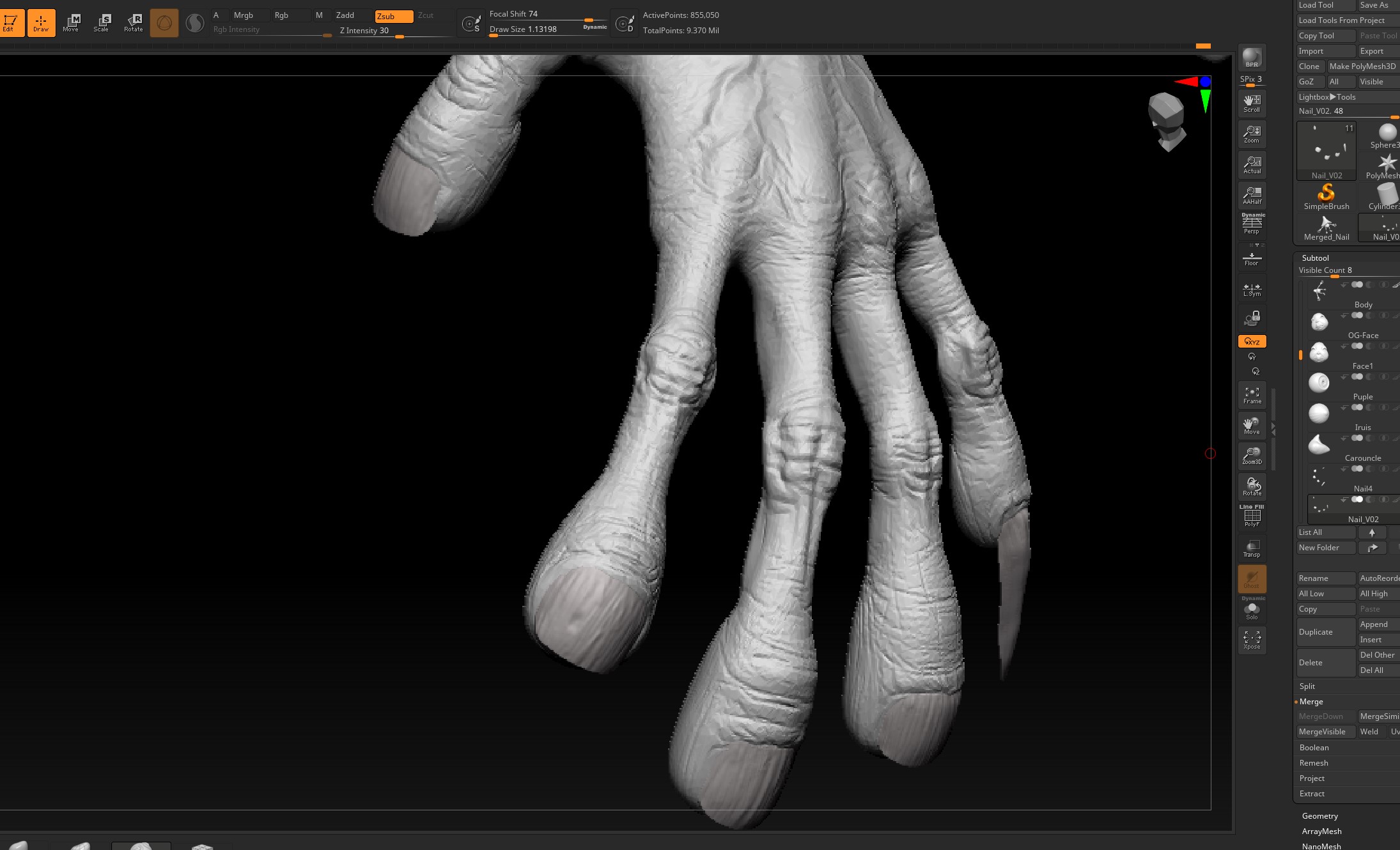Select the Scroll canvas tool icon
The image size is (1400, 850).
click(x=1252, y=104)
